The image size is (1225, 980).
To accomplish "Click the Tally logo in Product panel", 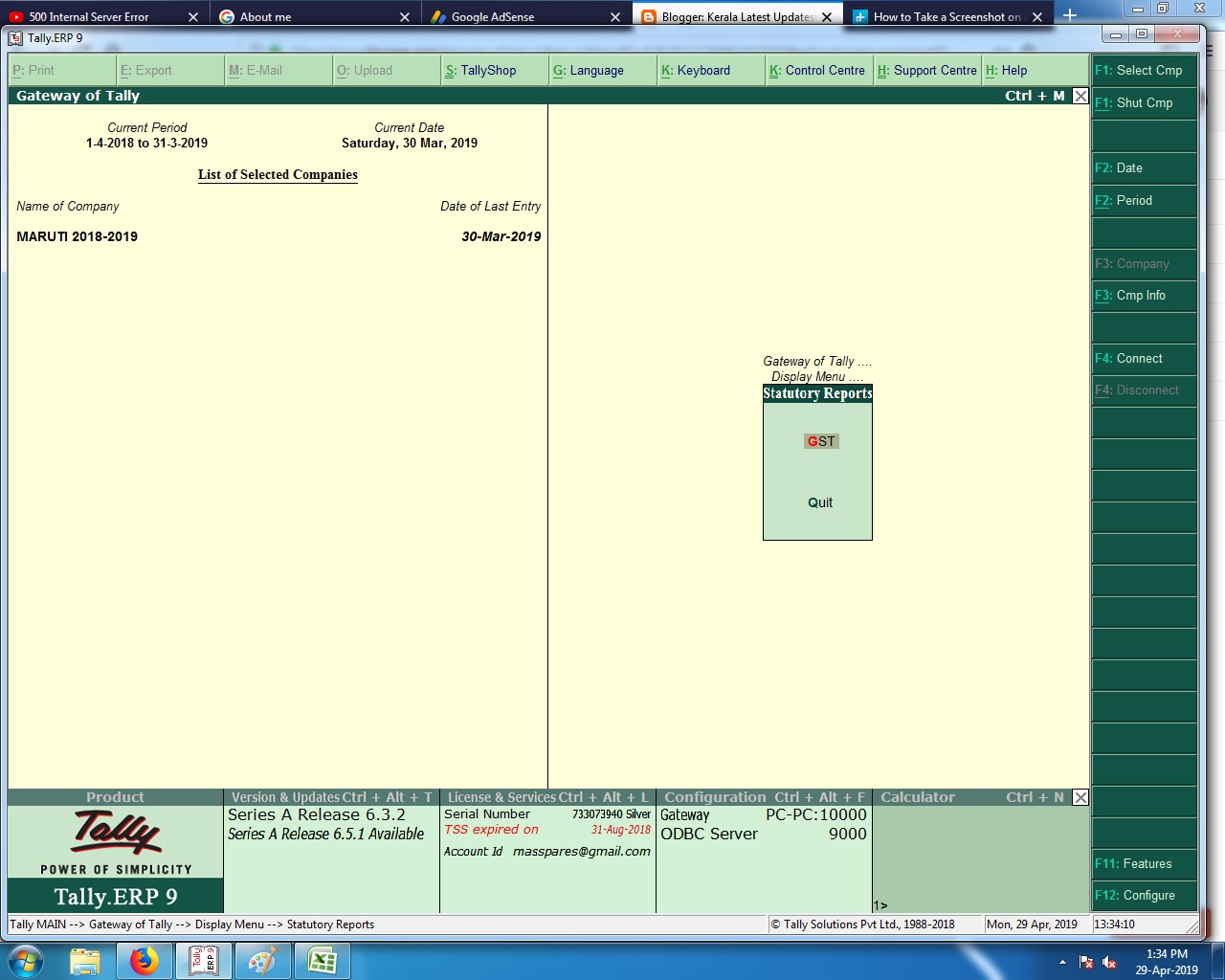I will point(116,833).
